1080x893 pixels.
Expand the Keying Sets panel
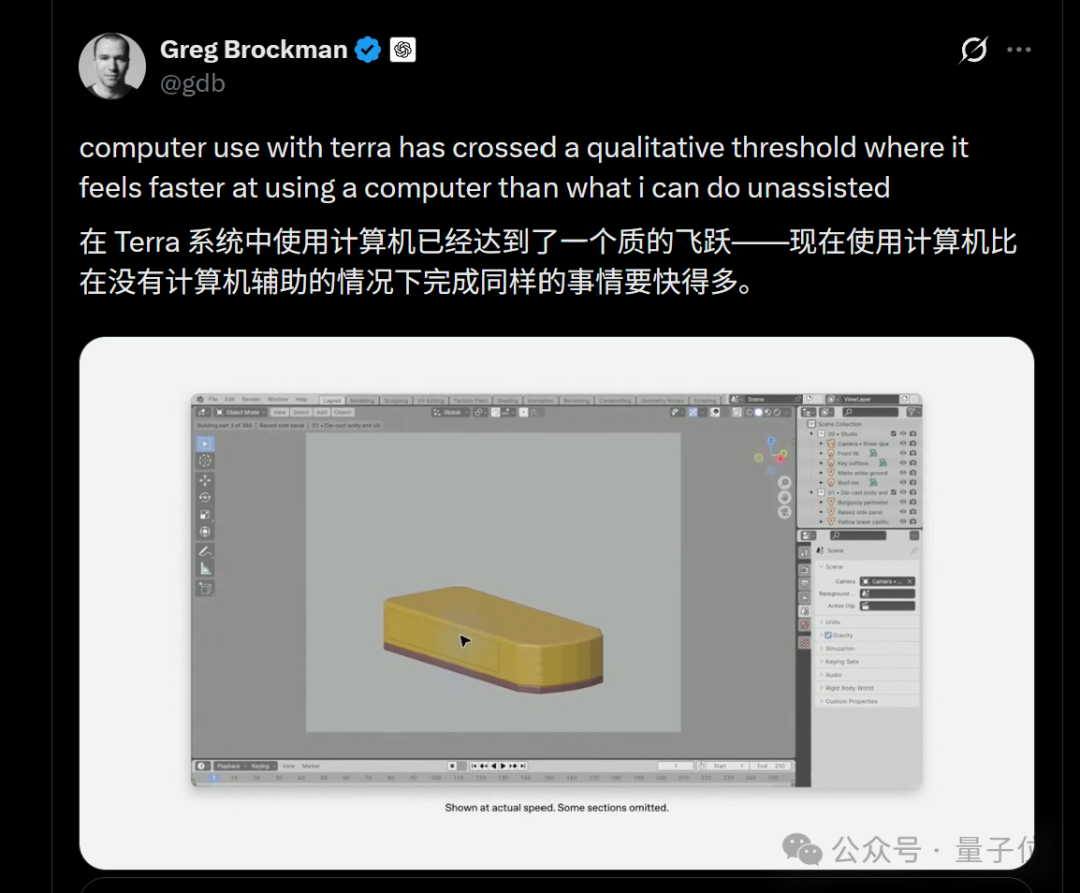[x=868, y=662]
